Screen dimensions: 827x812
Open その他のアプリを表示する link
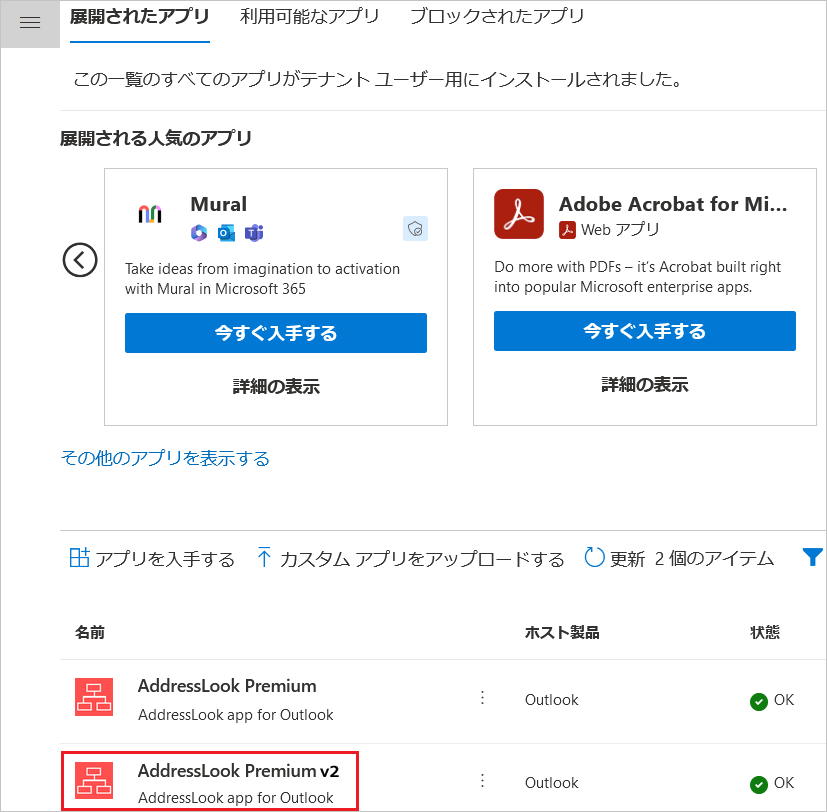coord(165,459)
